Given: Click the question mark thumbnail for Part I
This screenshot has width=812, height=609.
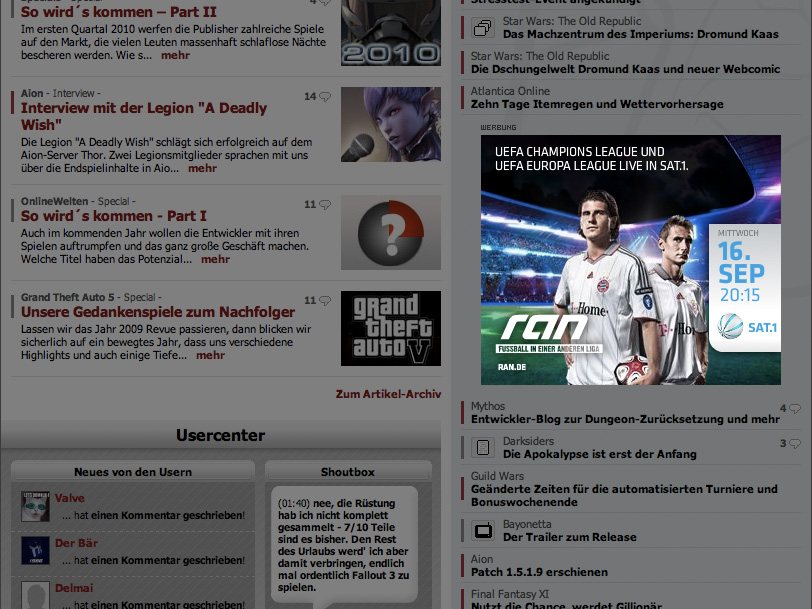Looking at the screenshot, I should pyautogui.click(x=391, y=233).
